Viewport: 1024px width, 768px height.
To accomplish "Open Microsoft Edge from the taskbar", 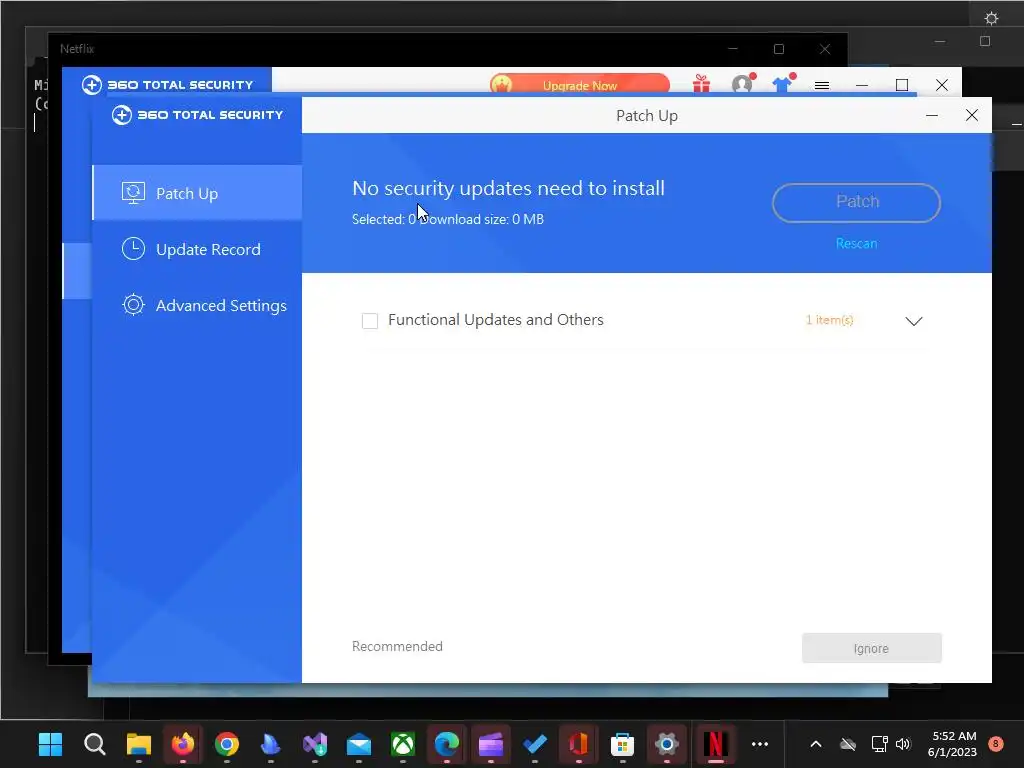I will click(x=447, y=744).
